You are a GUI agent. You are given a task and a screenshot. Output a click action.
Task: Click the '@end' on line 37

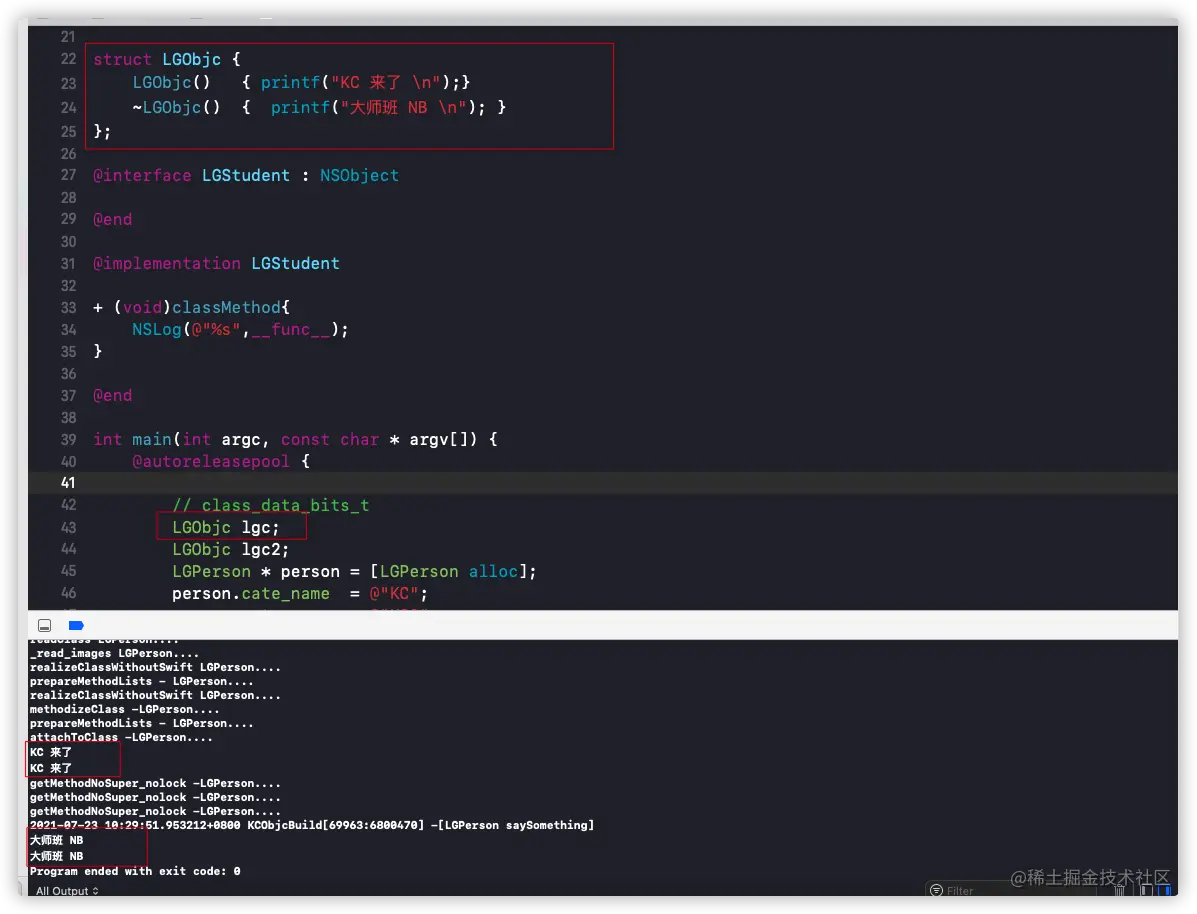(112, 396)
